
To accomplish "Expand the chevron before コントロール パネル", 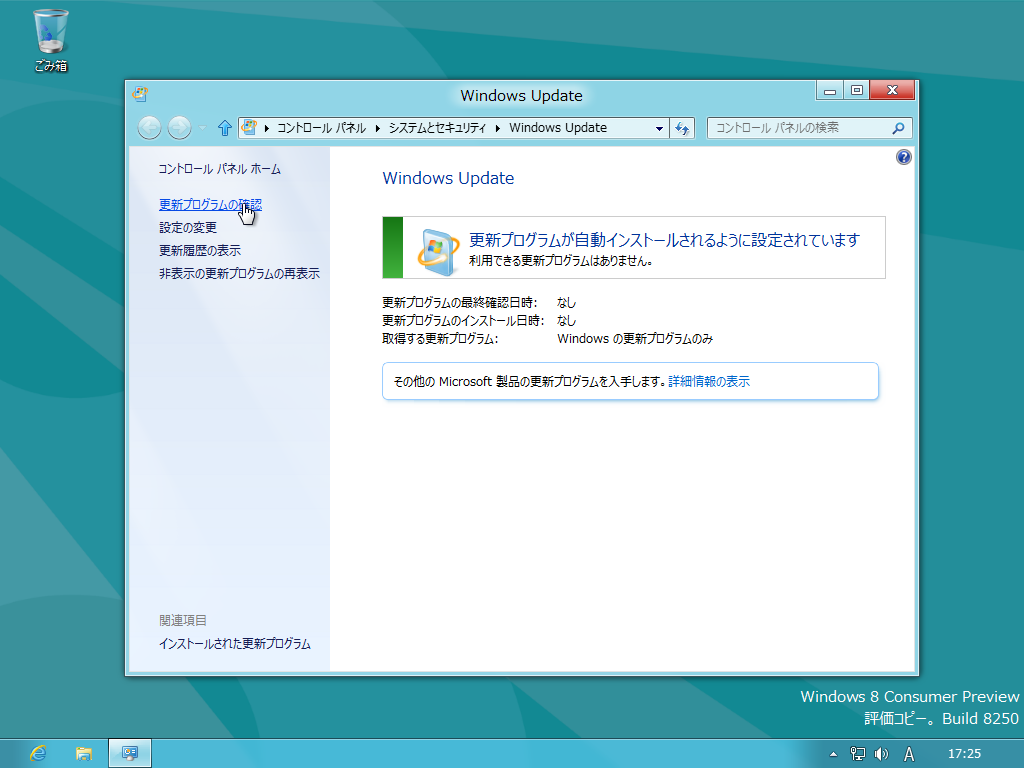I will tap(267, 128).
